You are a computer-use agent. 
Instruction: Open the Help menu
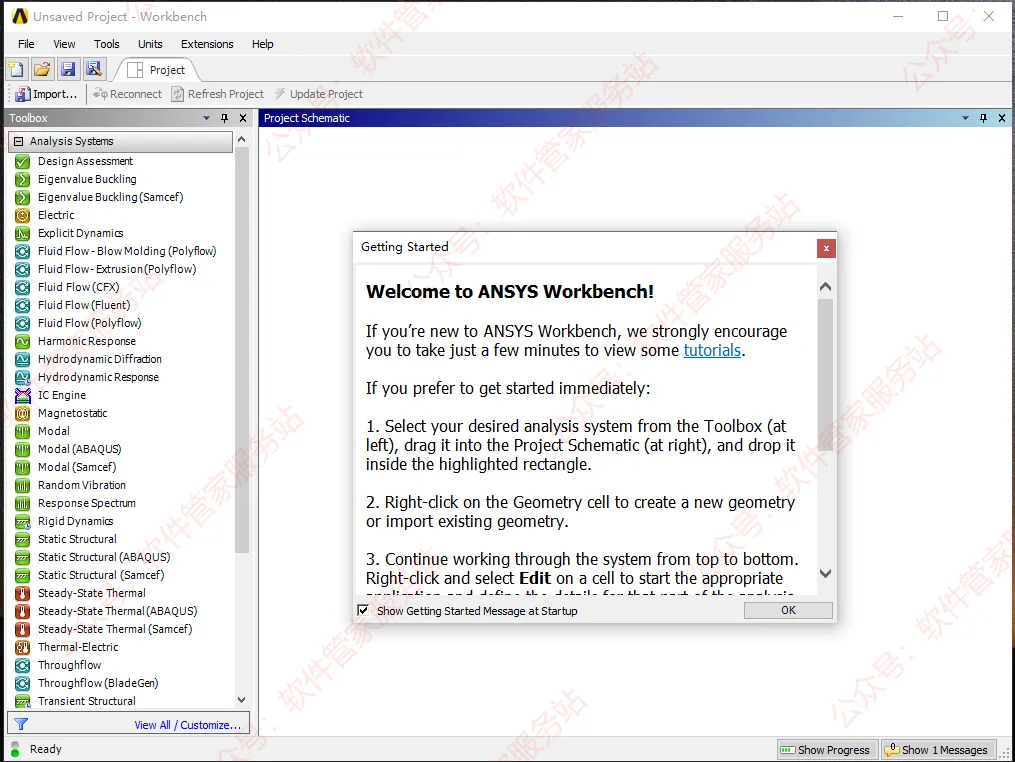[263, 44]
